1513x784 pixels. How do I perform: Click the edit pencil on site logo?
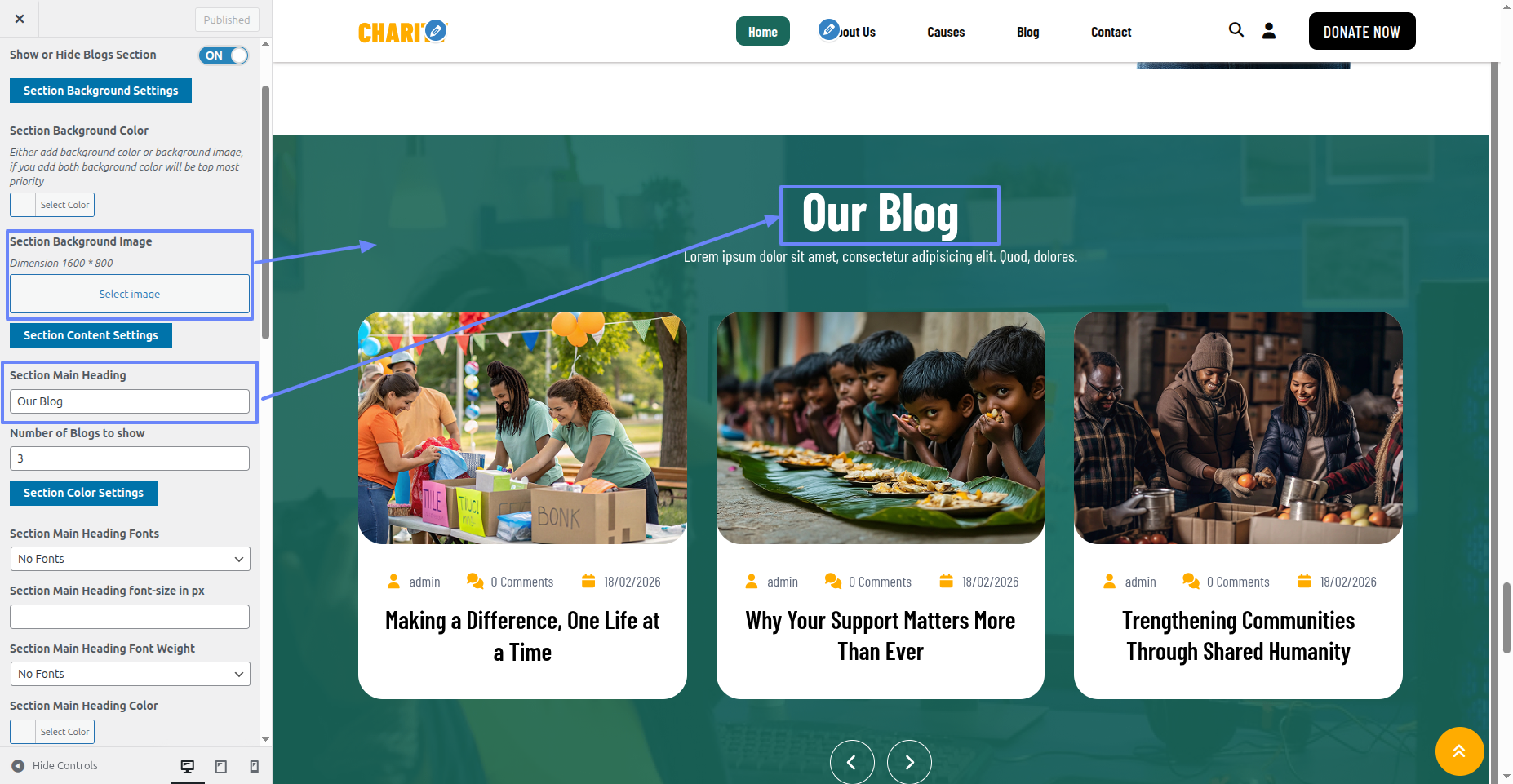[436, 31]
